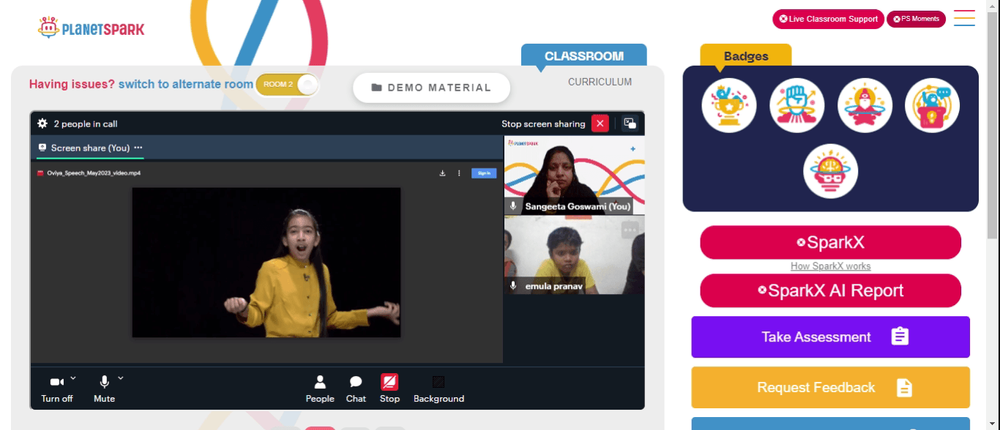Click 'Stop screen sharing' label
Image resolution: width=1000 pixels, height=430 pixels.
(543, 124)
